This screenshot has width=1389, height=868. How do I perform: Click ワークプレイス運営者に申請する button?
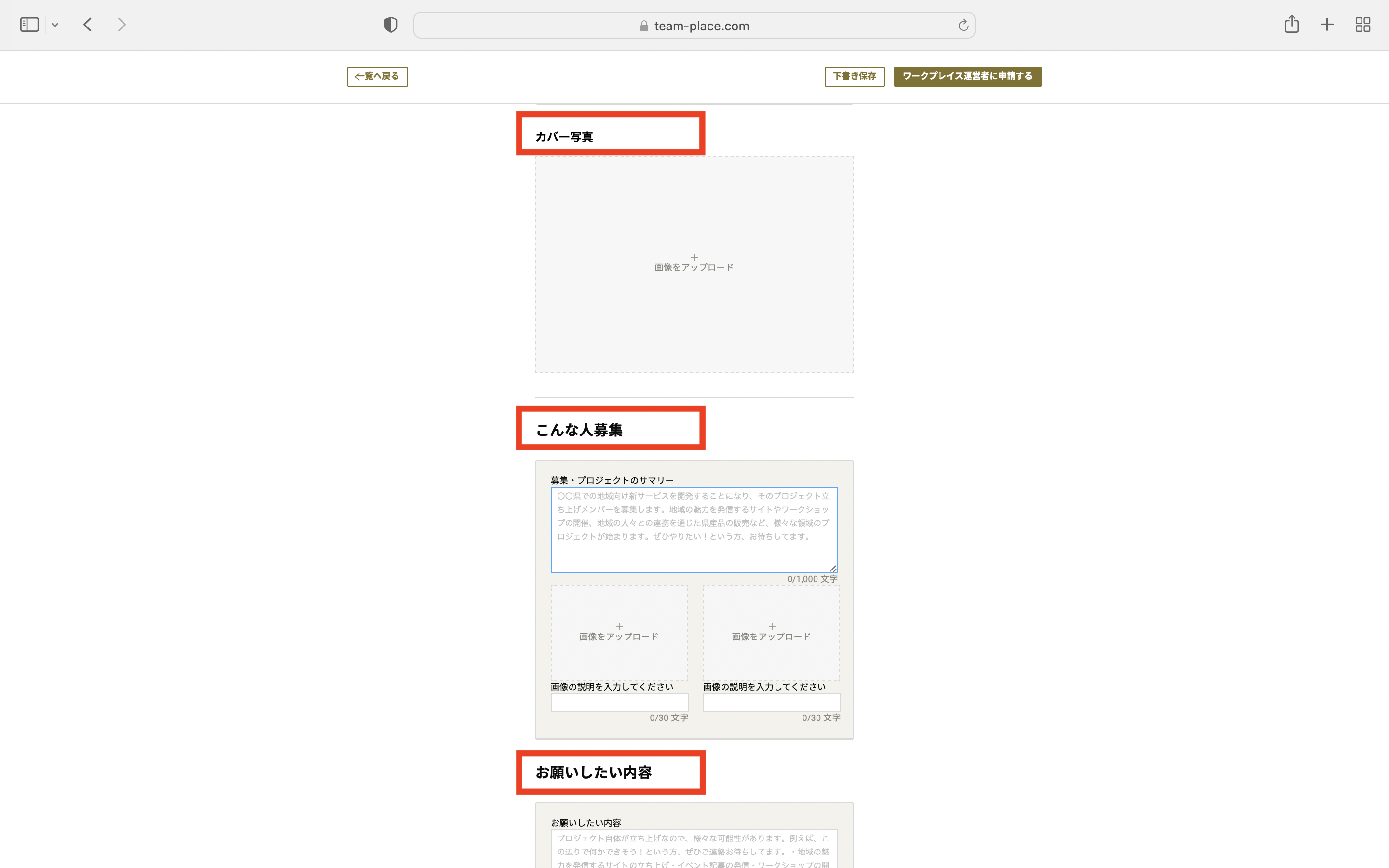(967, 76)
